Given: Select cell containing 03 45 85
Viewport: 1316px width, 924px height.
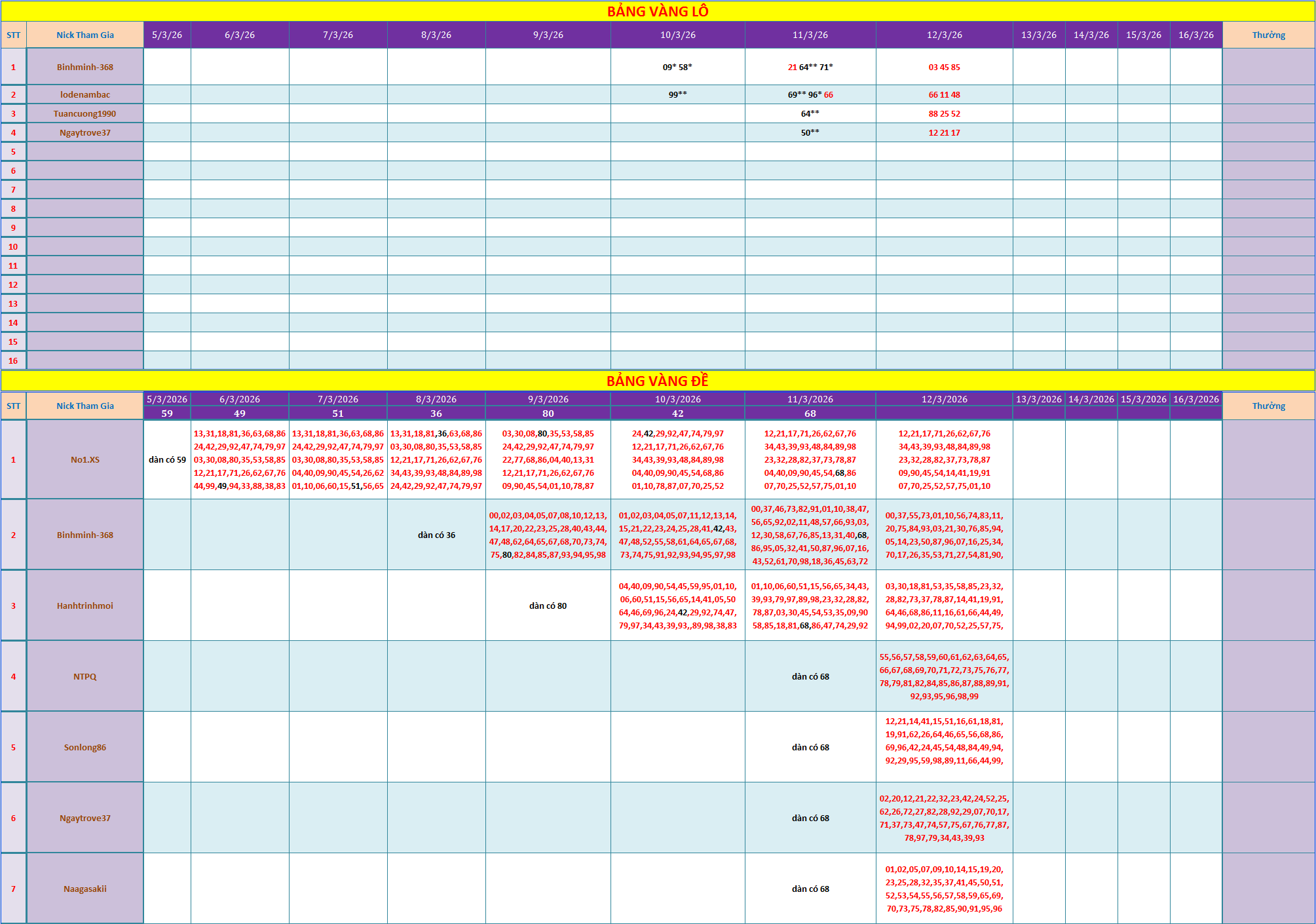Looking at the screenshot, I should click(x=945, y=67).
